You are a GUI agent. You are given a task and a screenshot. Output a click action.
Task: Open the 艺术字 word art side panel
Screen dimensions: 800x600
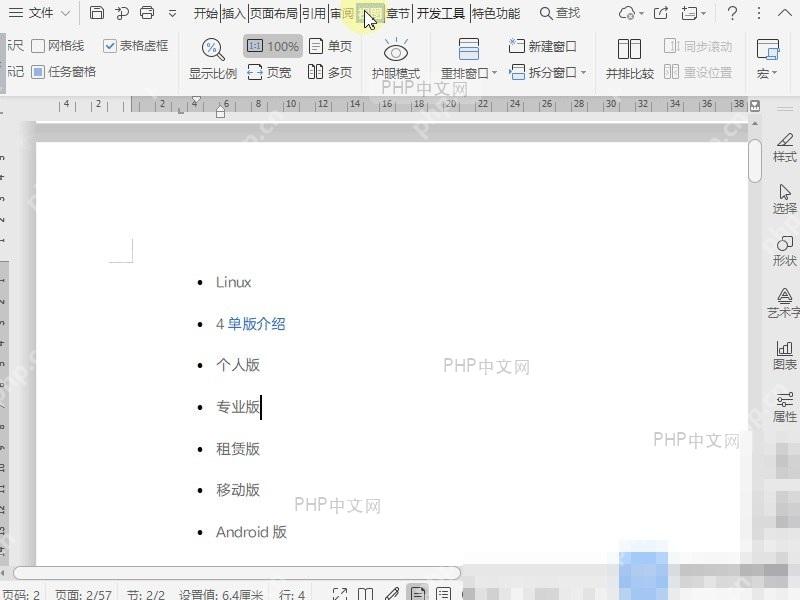pos(784,304)
